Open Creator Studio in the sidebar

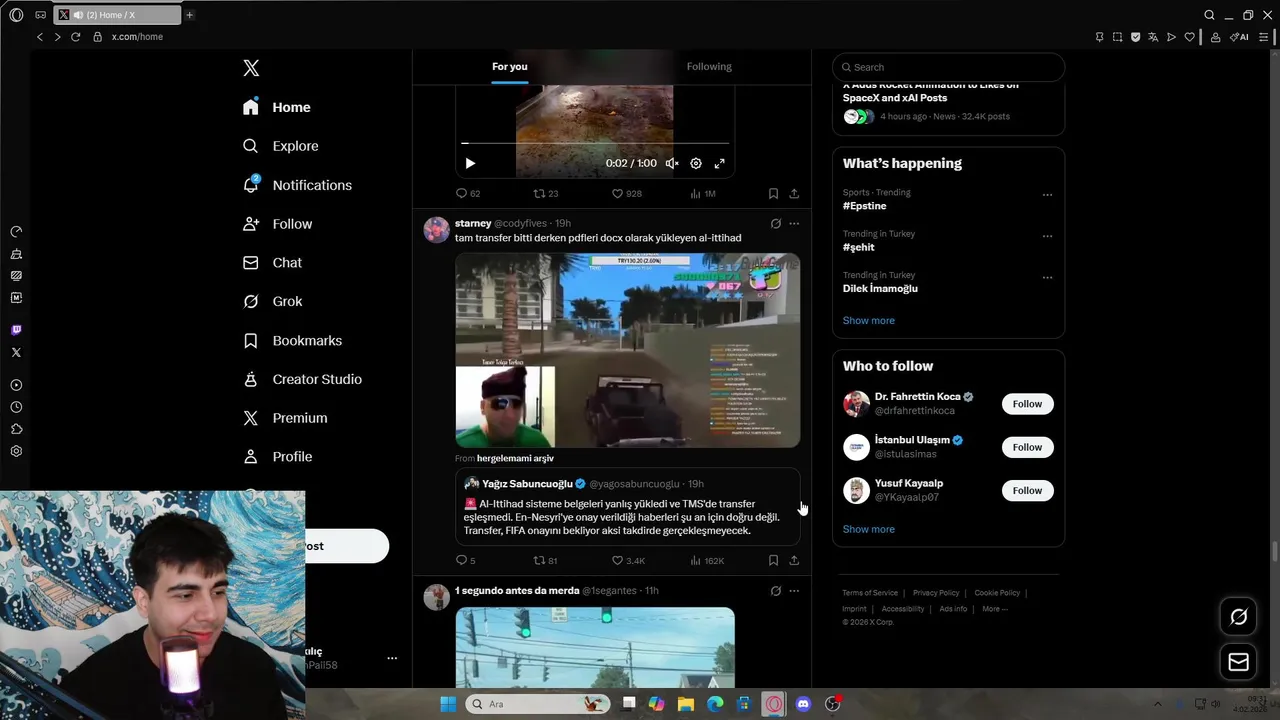[x=302, y=379]
